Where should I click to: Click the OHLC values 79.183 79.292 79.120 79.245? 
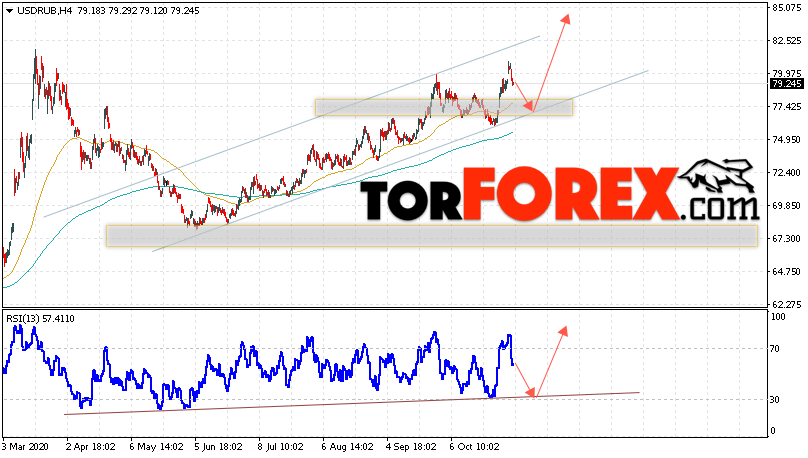(x=138, y=11)
